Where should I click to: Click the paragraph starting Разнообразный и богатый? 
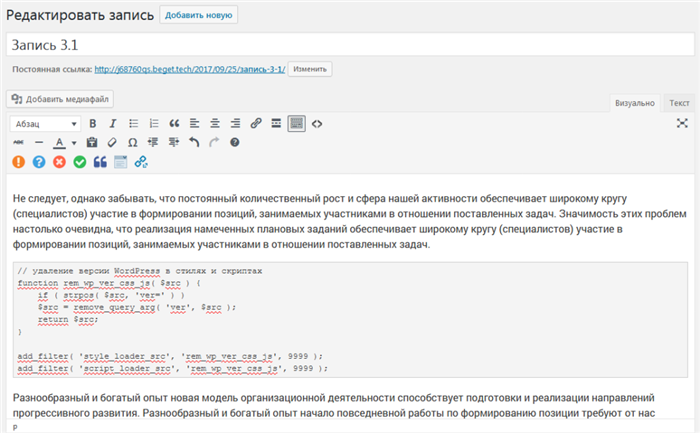[334, 405]
